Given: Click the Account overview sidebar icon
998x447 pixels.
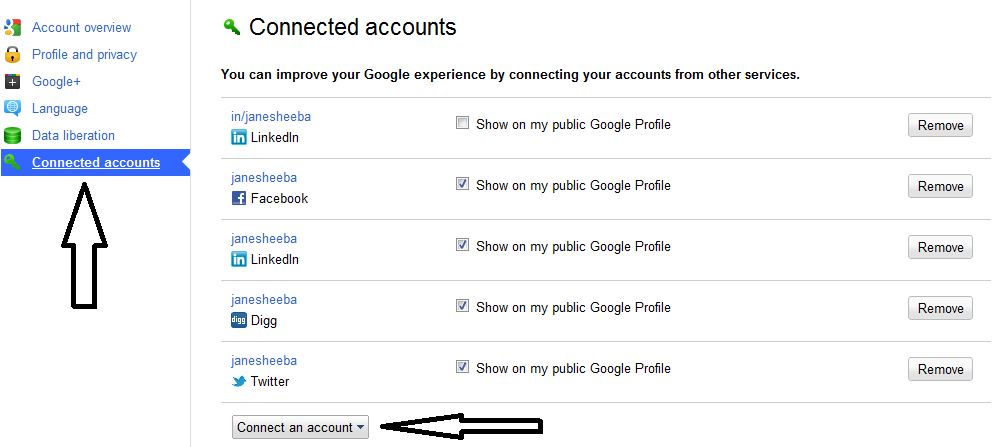Looking at the screenshot, I should pos(13,27).
